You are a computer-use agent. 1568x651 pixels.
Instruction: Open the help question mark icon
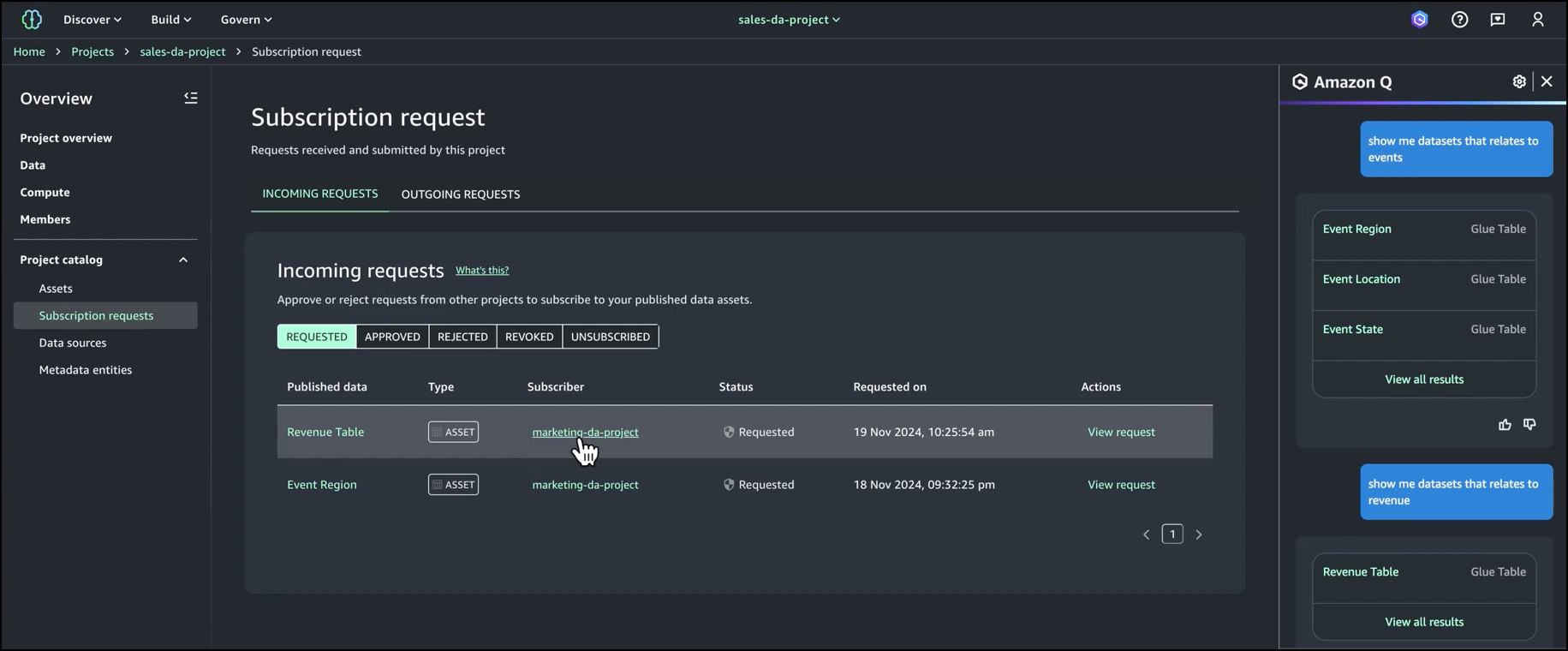(x=1460, y=19)
